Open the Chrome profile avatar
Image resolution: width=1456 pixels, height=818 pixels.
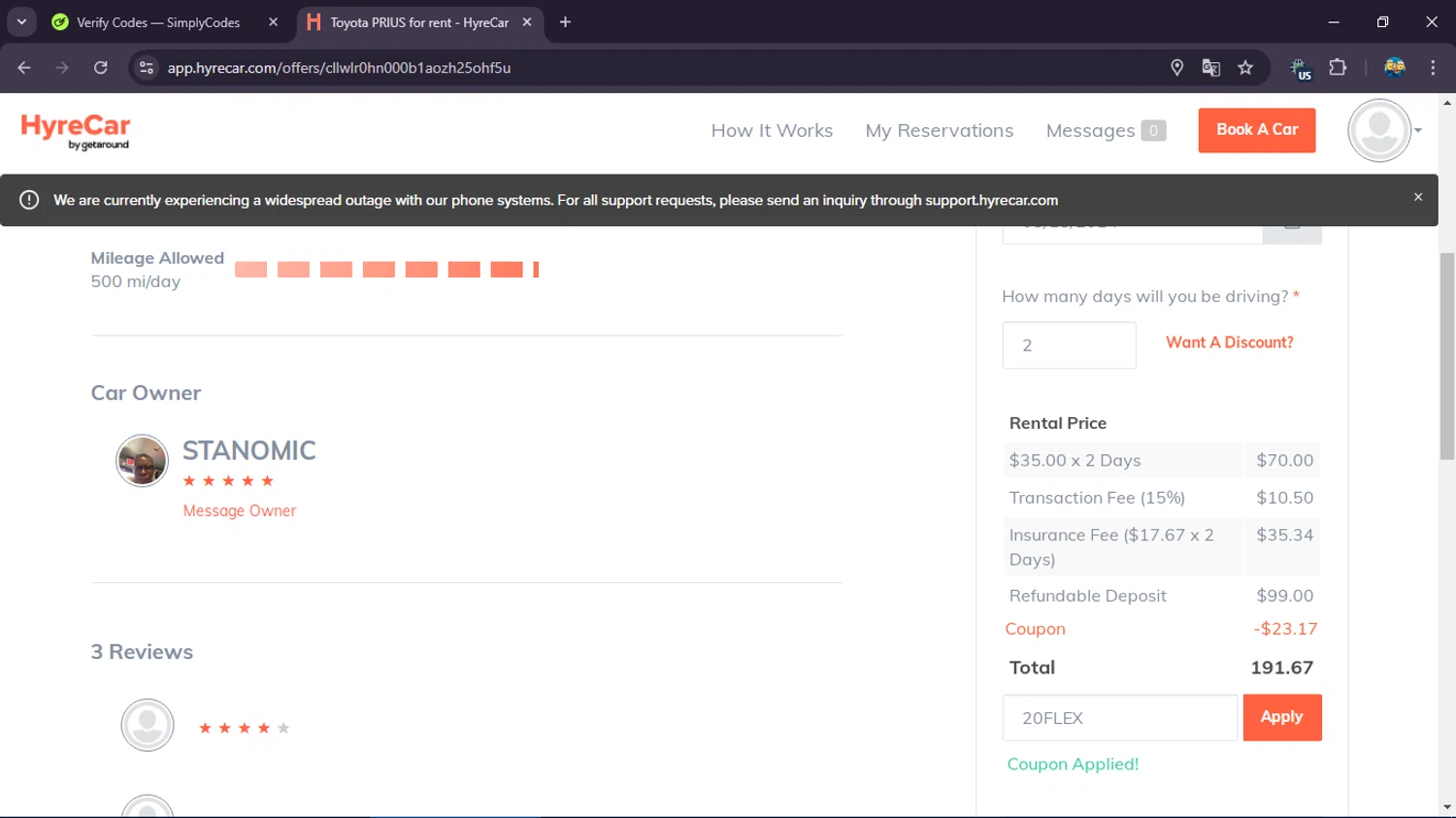1395,68
